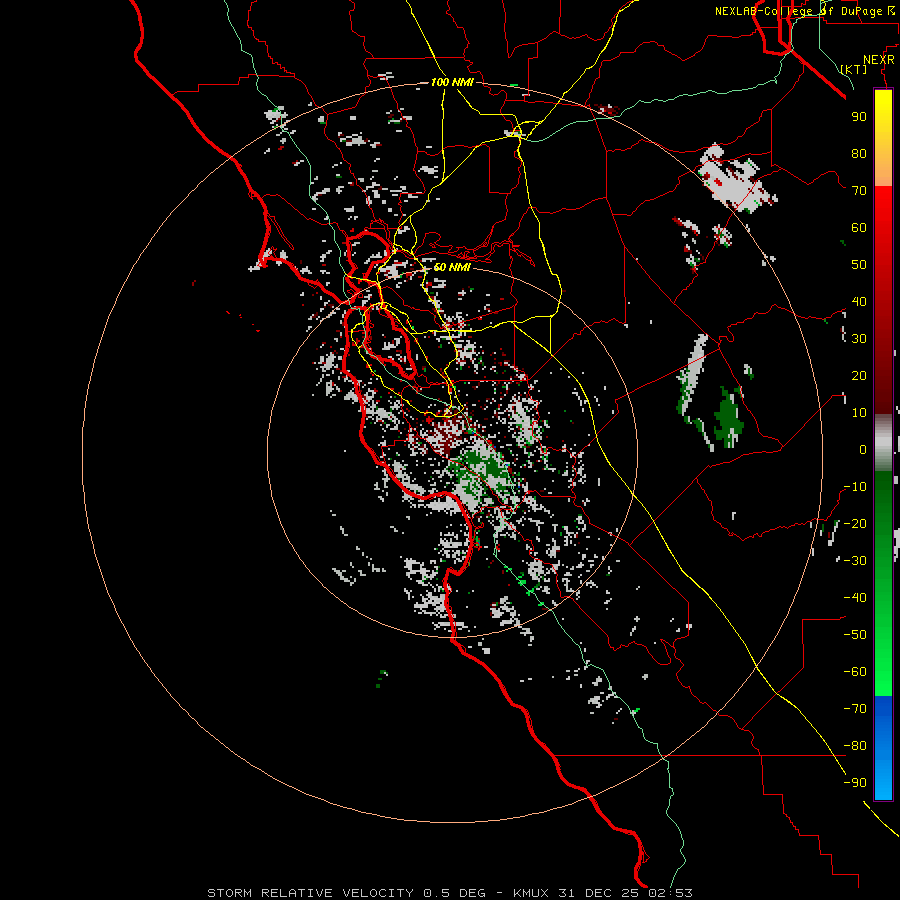Click the -10 scale label
Image resolution: width=900 pixels, height=900 pixels.
pos(855,487)
